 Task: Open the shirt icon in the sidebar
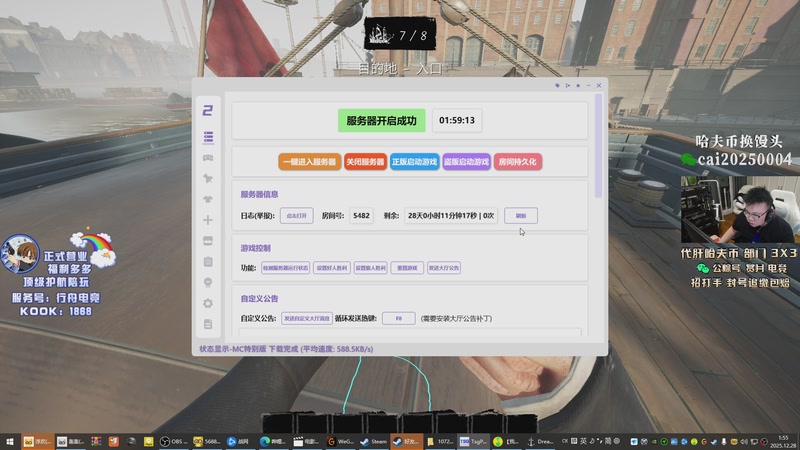[208, 199]
